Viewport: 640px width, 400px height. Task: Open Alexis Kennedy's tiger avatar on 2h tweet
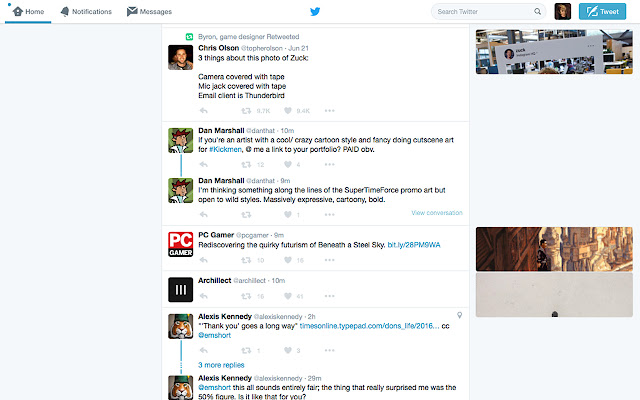pos(180,326)
